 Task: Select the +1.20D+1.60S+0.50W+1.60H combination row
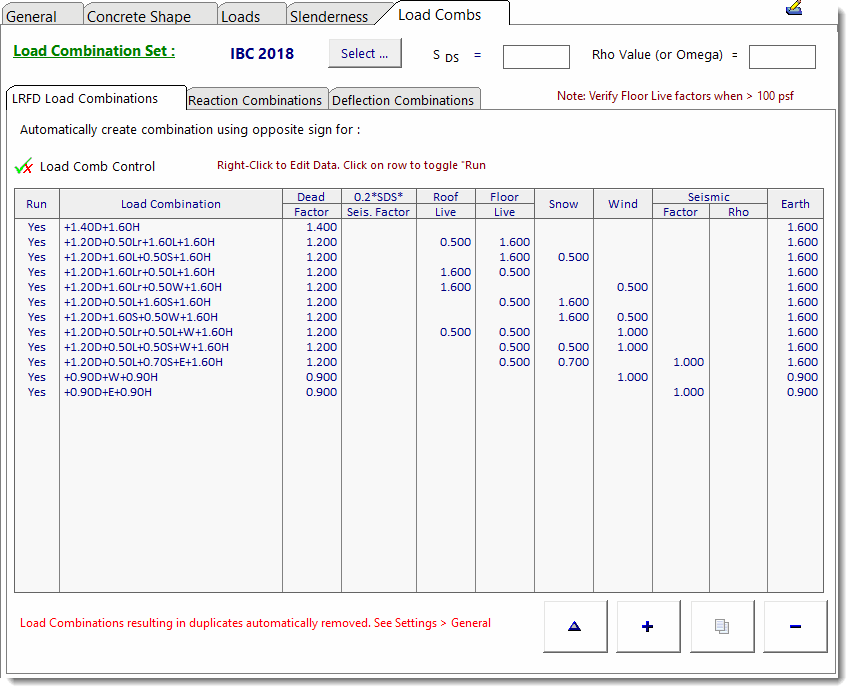[140, 317]
